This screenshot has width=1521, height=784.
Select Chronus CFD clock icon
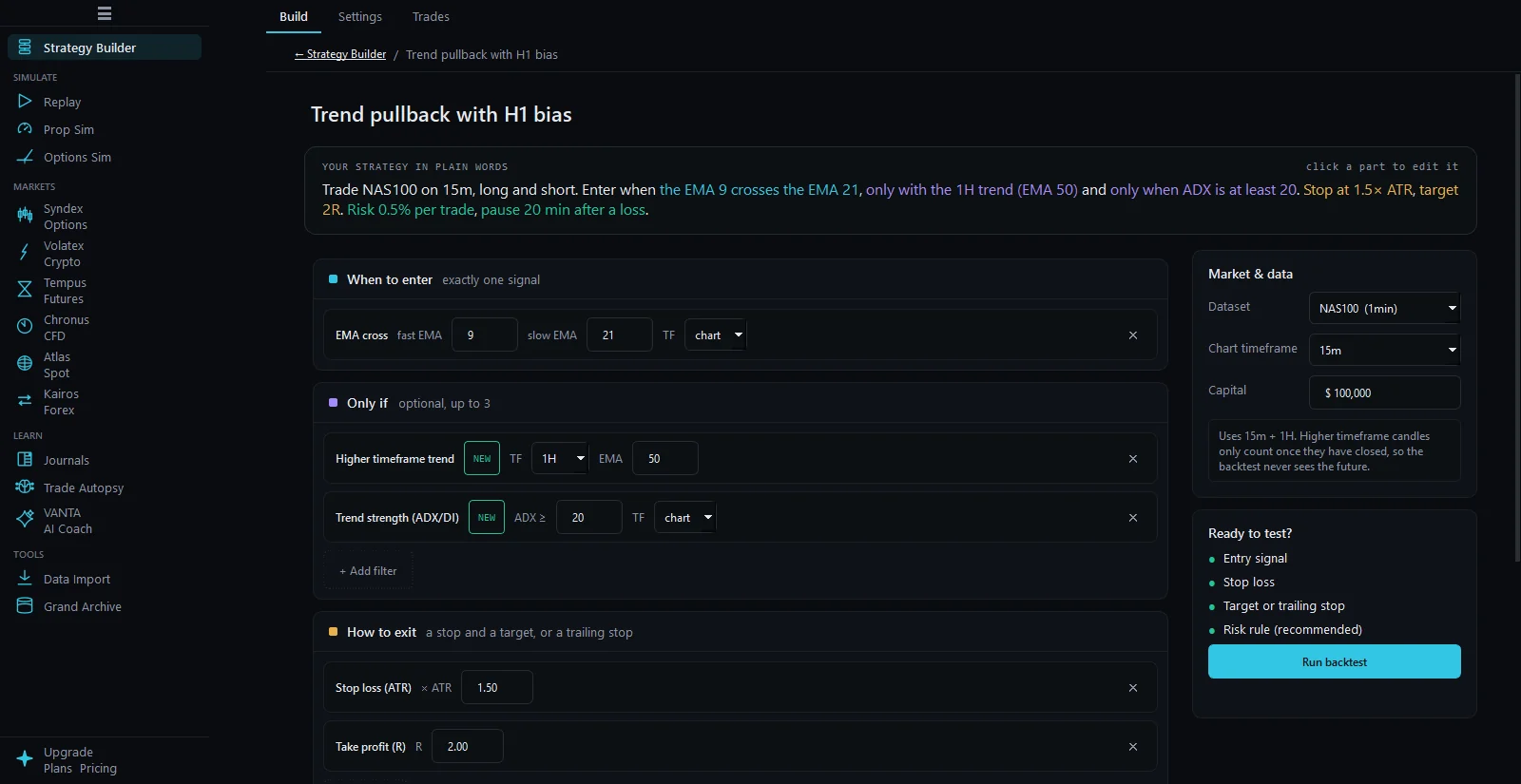[x=25, y=327]
